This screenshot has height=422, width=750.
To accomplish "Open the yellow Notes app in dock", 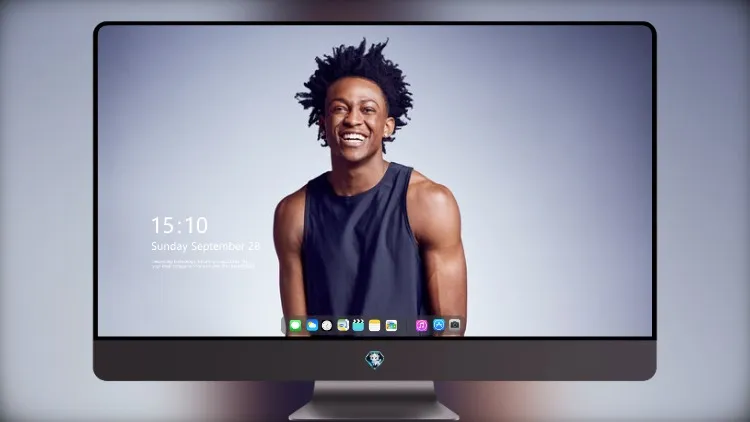I will coord(375,325).
